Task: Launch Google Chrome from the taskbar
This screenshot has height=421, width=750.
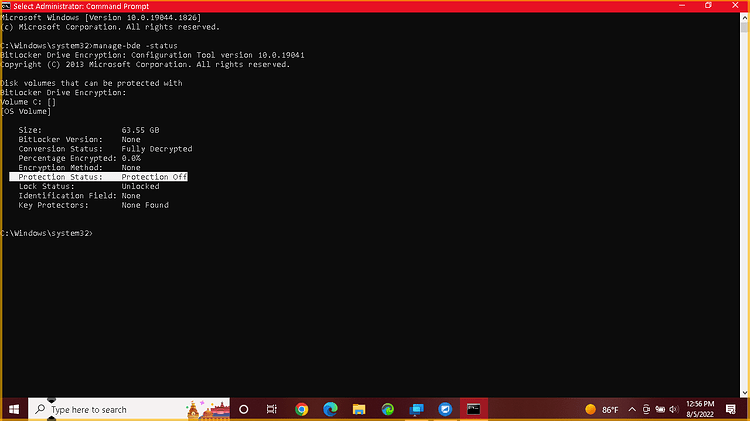Action: (x=301, y=410)
